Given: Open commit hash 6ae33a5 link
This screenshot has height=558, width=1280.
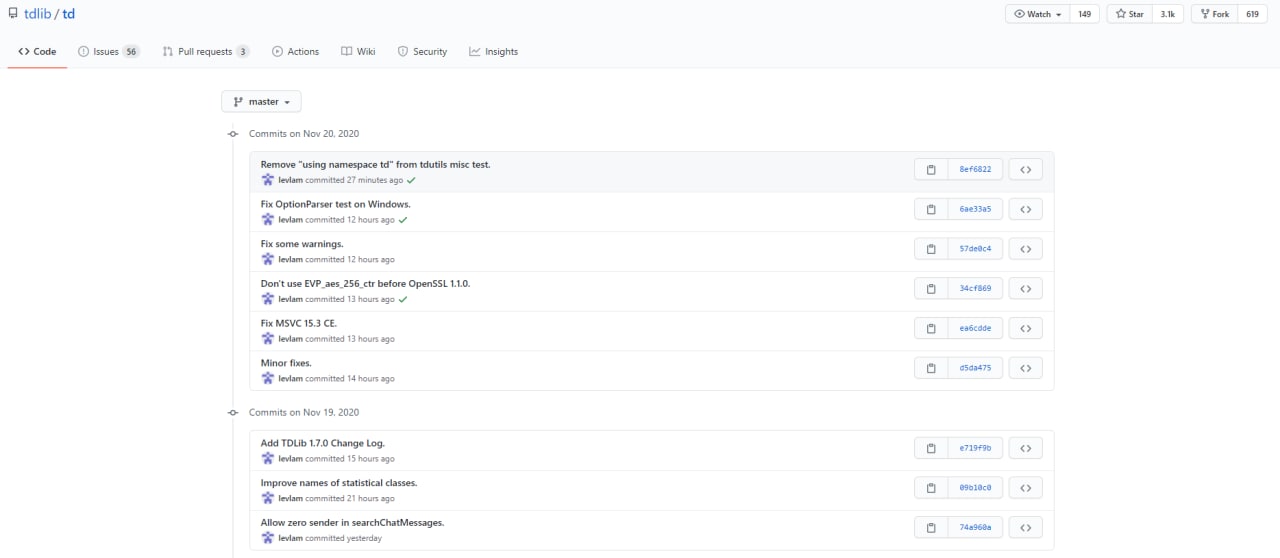Looking at the screenshot, I should point(975,209).
